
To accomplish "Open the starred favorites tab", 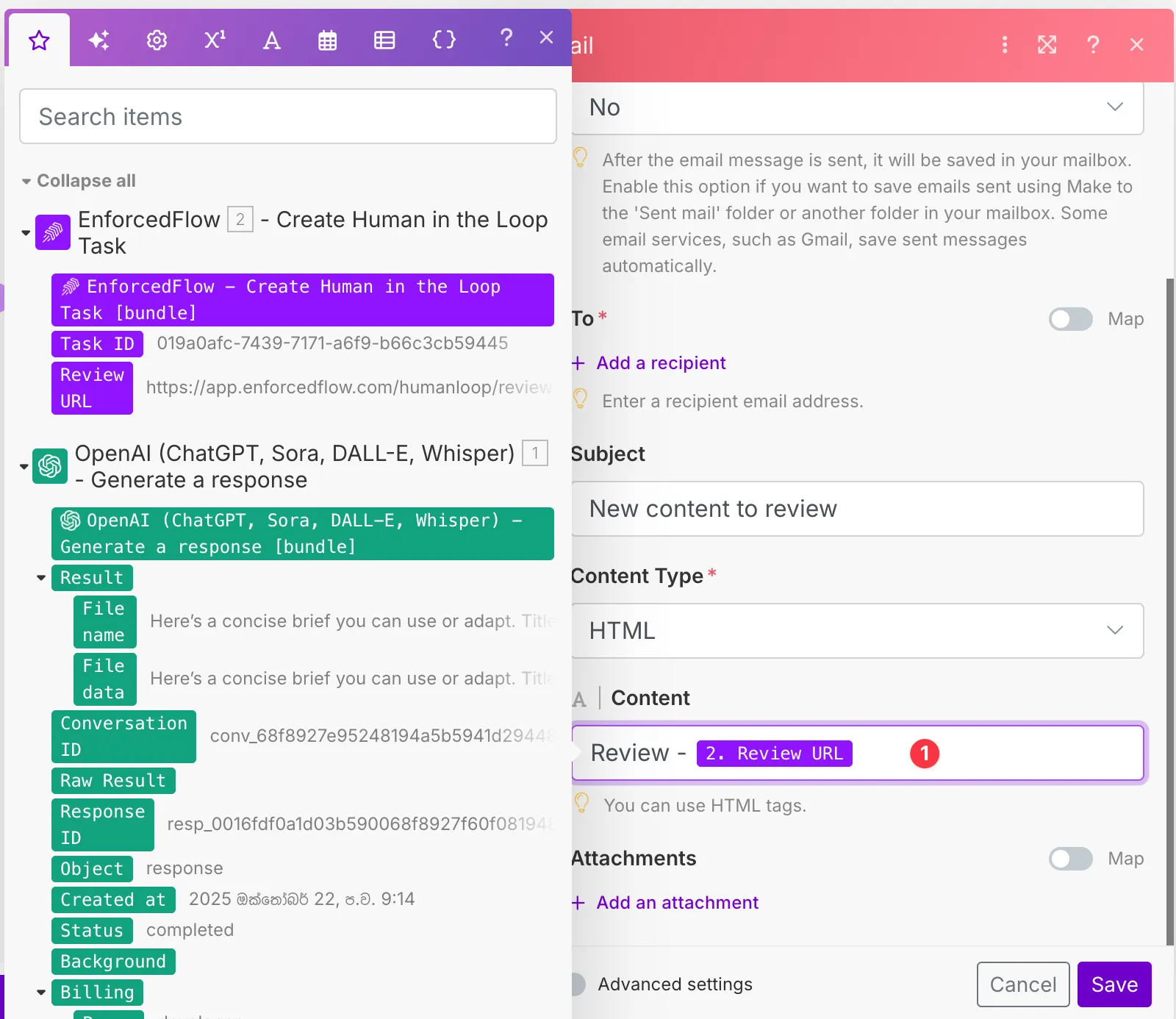I will (39, 40).
